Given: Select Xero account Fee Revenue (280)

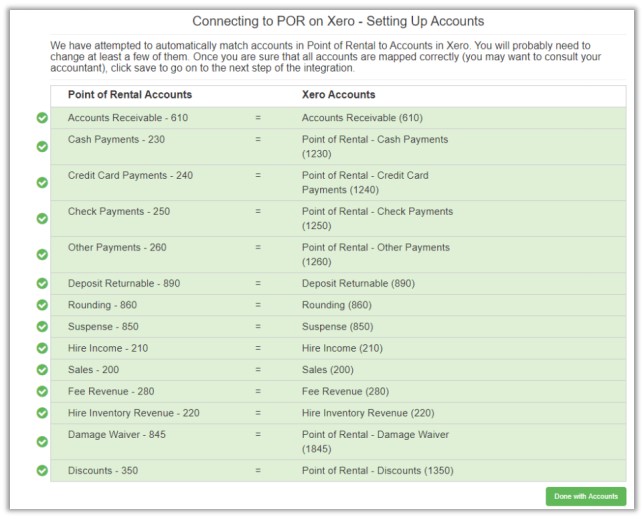Looking at the screenshot, I should [x=345, y=391].
